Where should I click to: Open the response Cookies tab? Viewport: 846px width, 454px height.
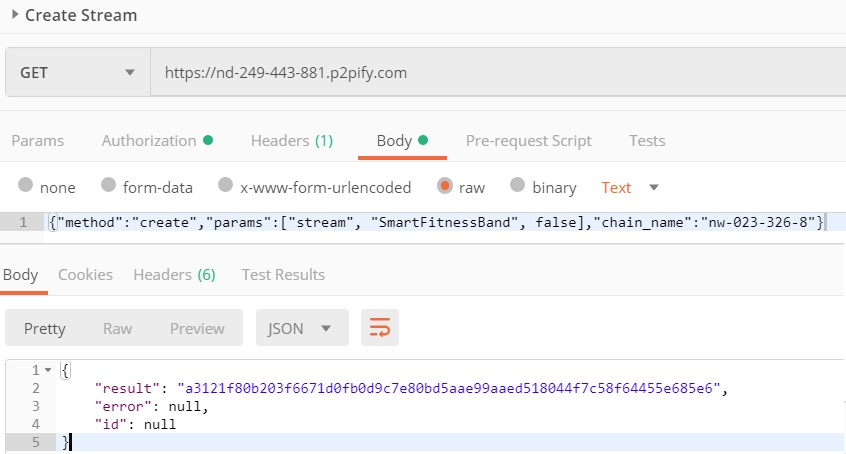[85, 275]
